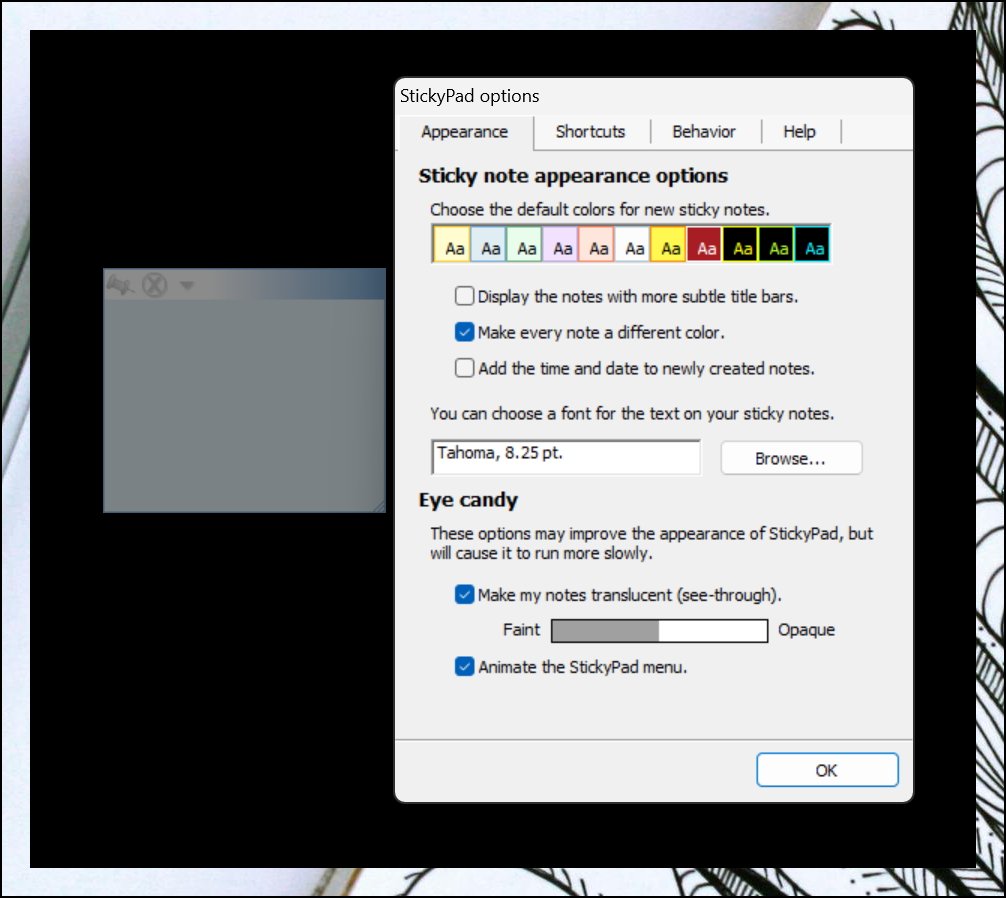Enable adding time and date to notes
The image size is (1006, 898).
pos(465,368)
